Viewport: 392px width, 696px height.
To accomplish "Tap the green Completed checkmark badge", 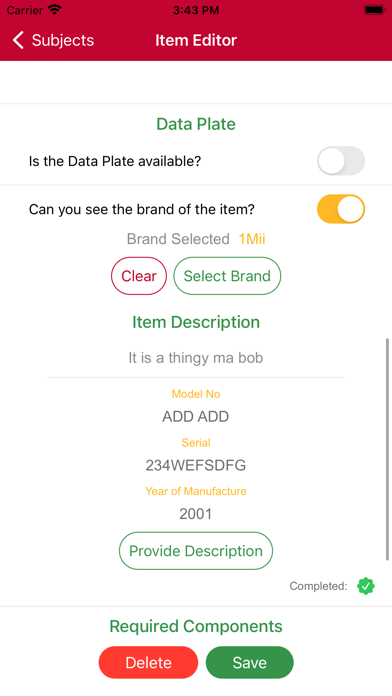I will [x=366, y=586].
